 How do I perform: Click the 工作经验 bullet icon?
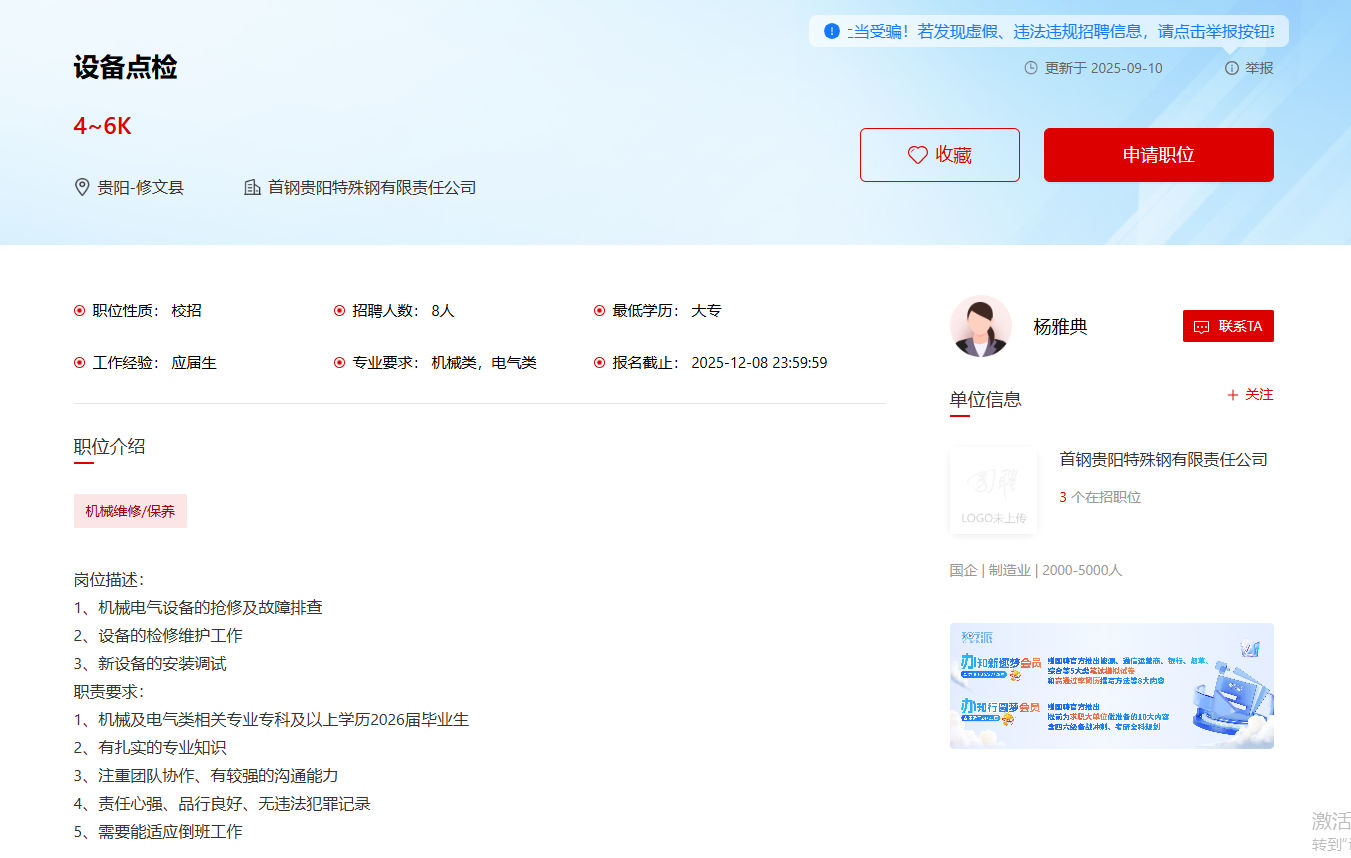click(x=79, y=363)
